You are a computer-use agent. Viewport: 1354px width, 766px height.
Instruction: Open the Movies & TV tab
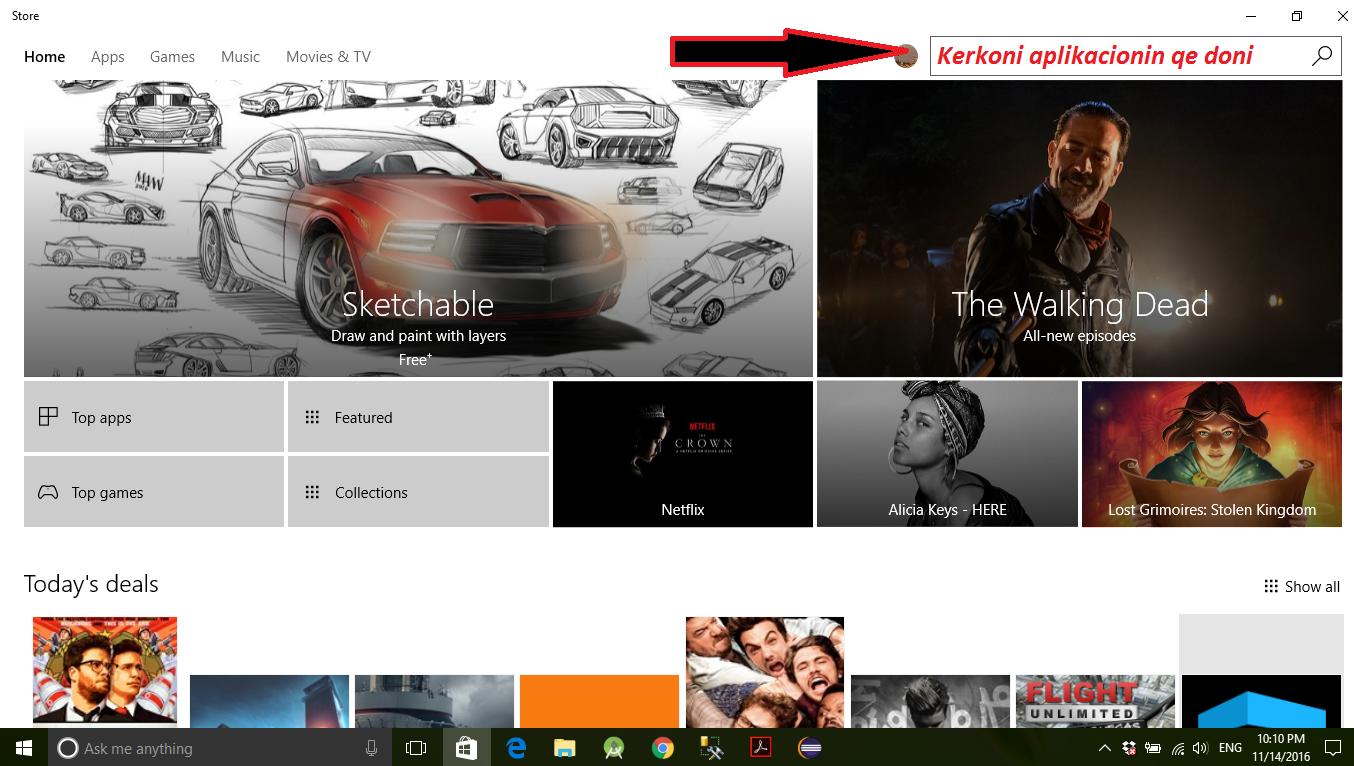tap(328, 57)
